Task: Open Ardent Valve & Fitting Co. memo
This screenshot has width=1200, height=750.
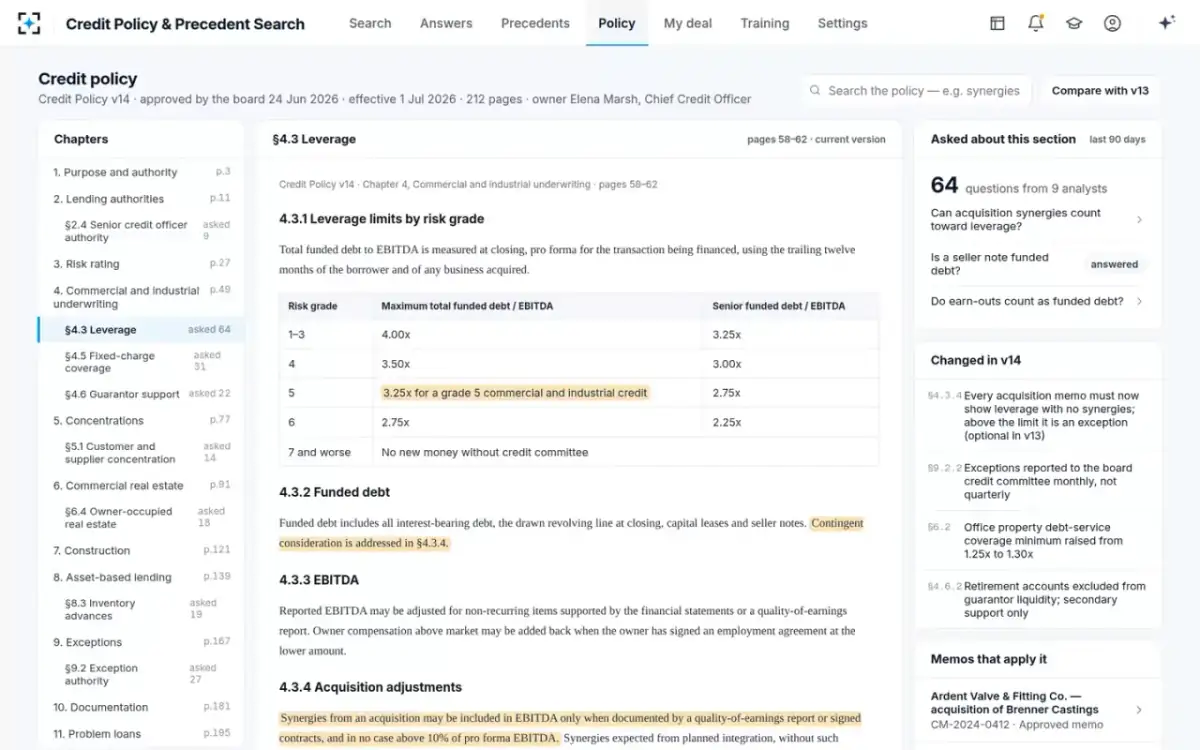Action: (1038, 710)
